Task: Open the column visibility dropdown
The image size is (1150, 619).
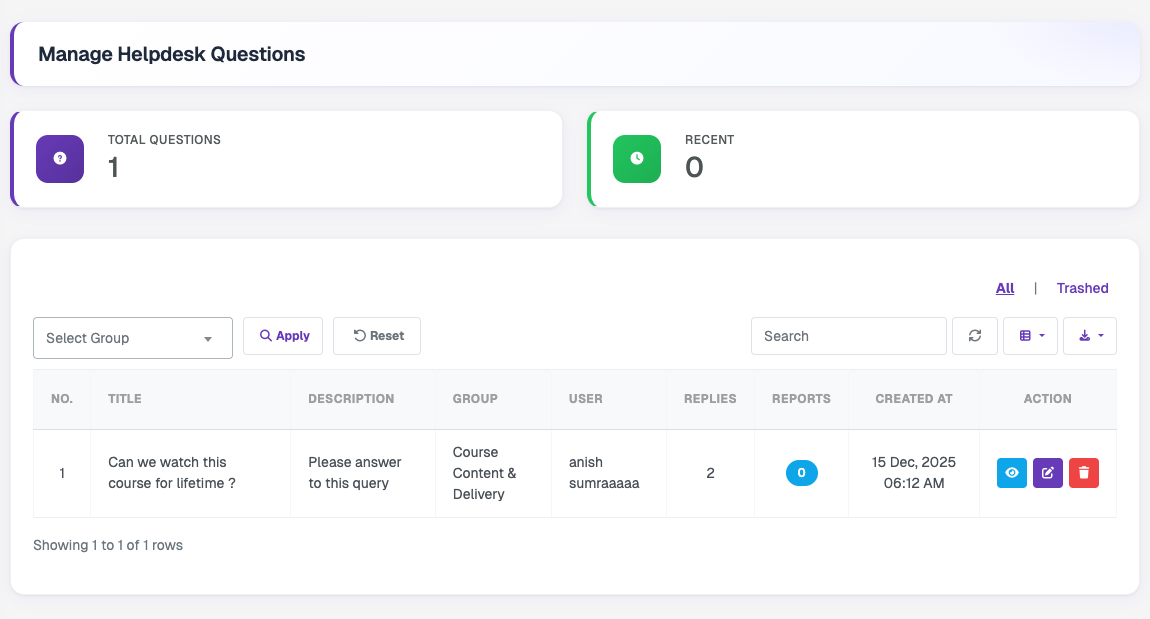Action: pyautogui.click(x=1030, y=336)
